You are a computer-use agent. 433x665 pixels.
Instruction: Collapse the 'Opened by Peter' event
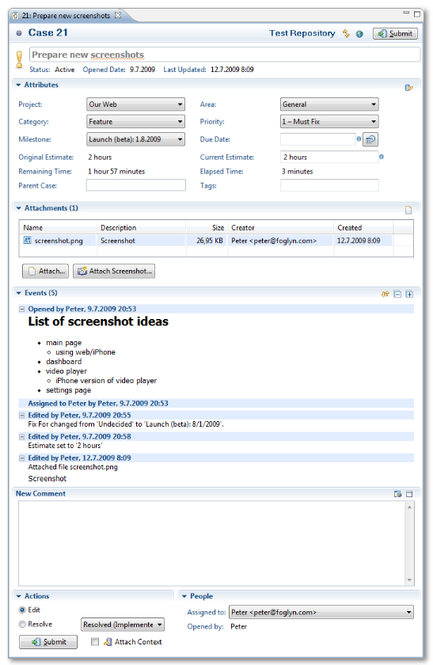(x=22, y=309)
